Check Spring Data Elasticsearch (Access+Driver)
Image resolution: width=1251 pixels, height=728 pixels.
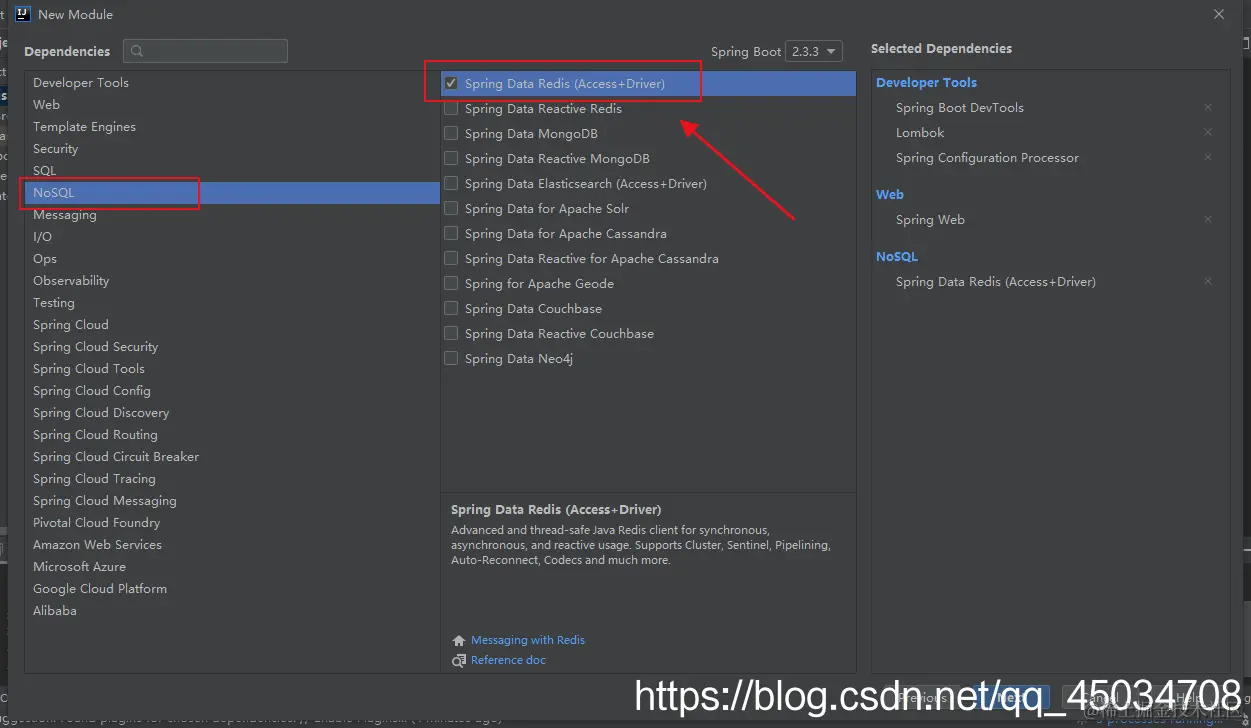click(x=451, y=183)
